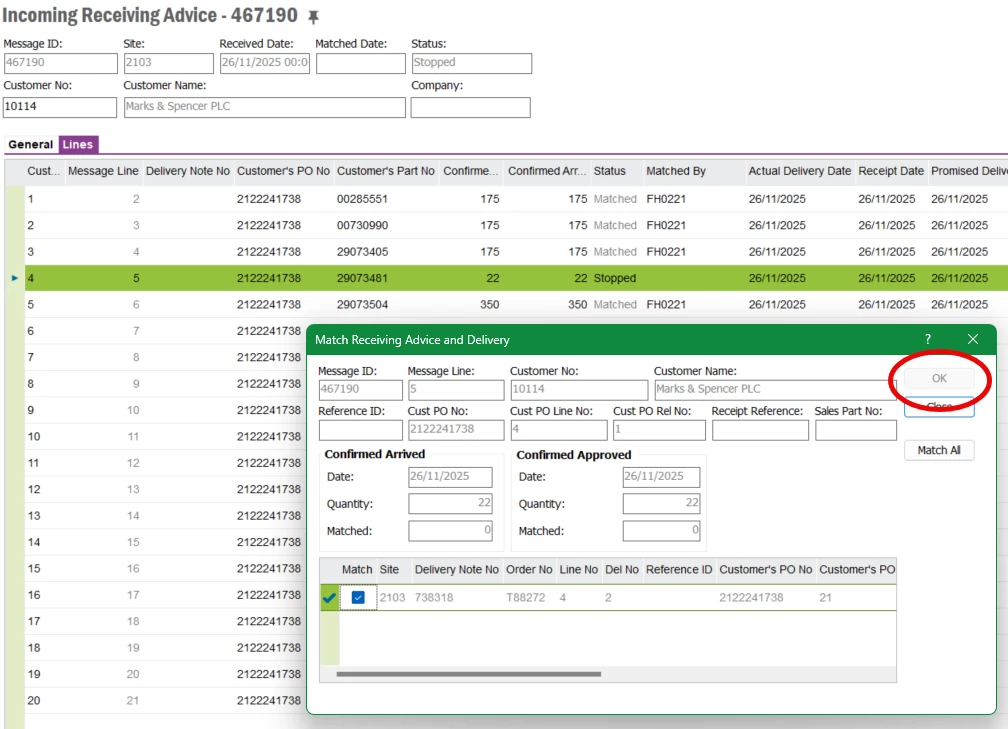1008x729 pixels.
Task: Click the green checkmark row marker in dialog grid
Action: pos(329,598)
